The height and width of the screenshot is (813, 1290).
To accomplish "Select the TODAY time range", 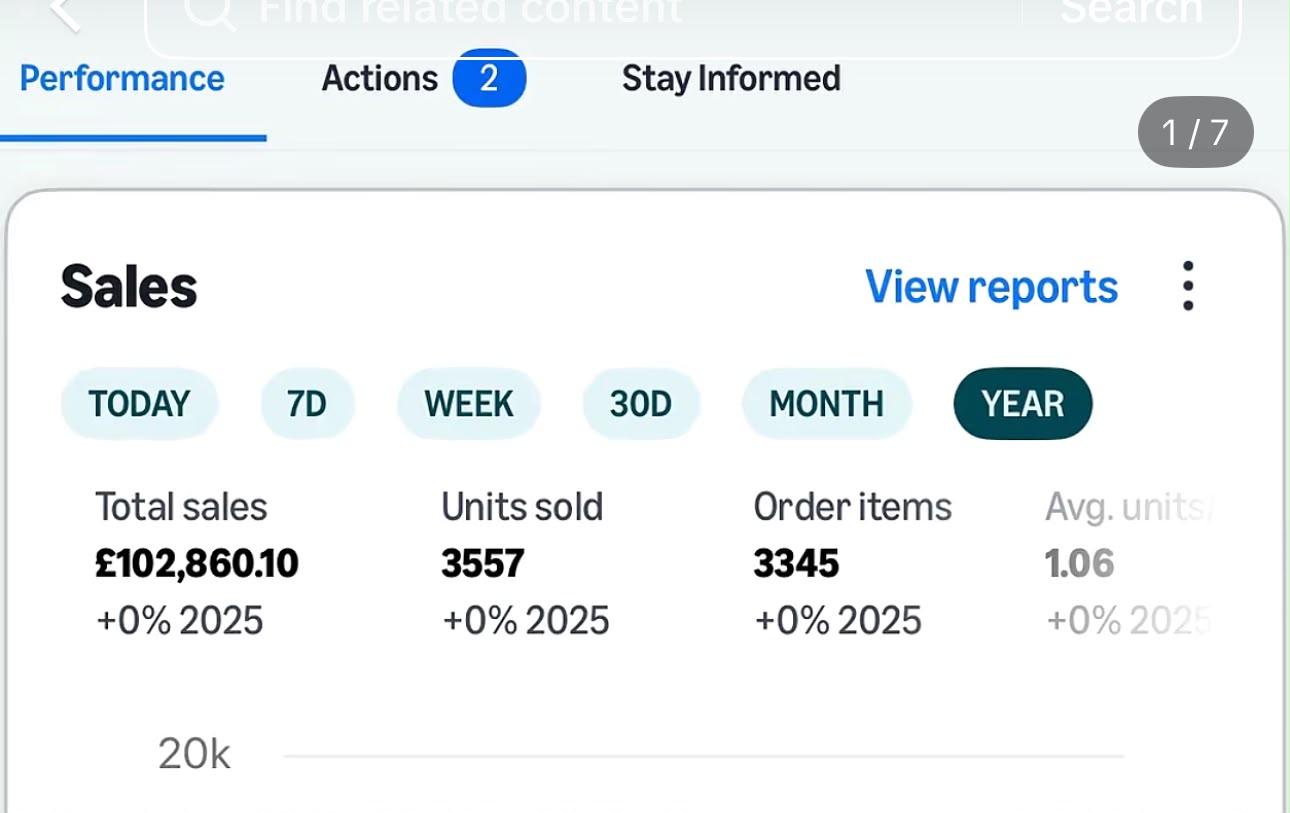I will (x=139, y=404).
